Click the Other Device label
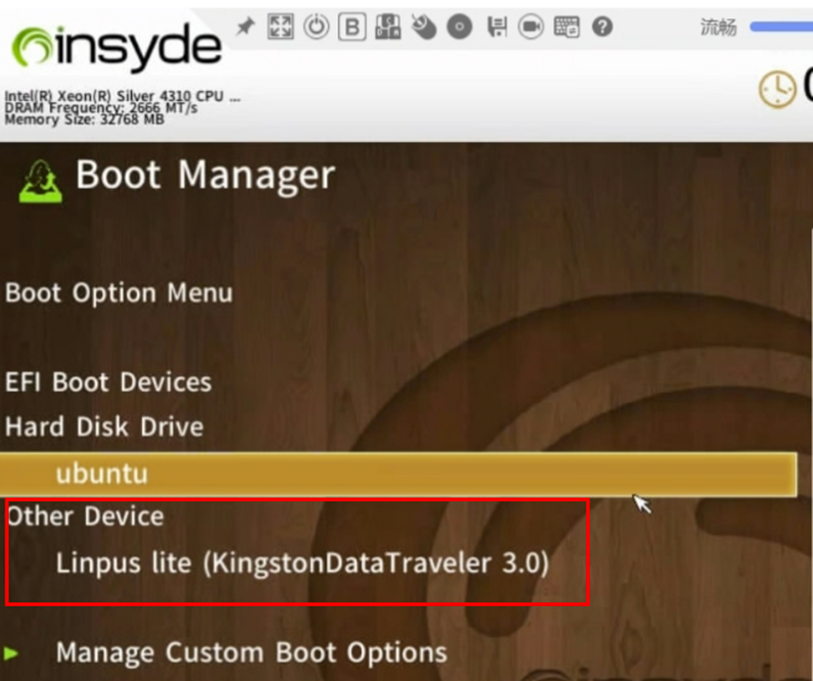Image resolution: width=813 pixels, height=681 pixels. 86,517
